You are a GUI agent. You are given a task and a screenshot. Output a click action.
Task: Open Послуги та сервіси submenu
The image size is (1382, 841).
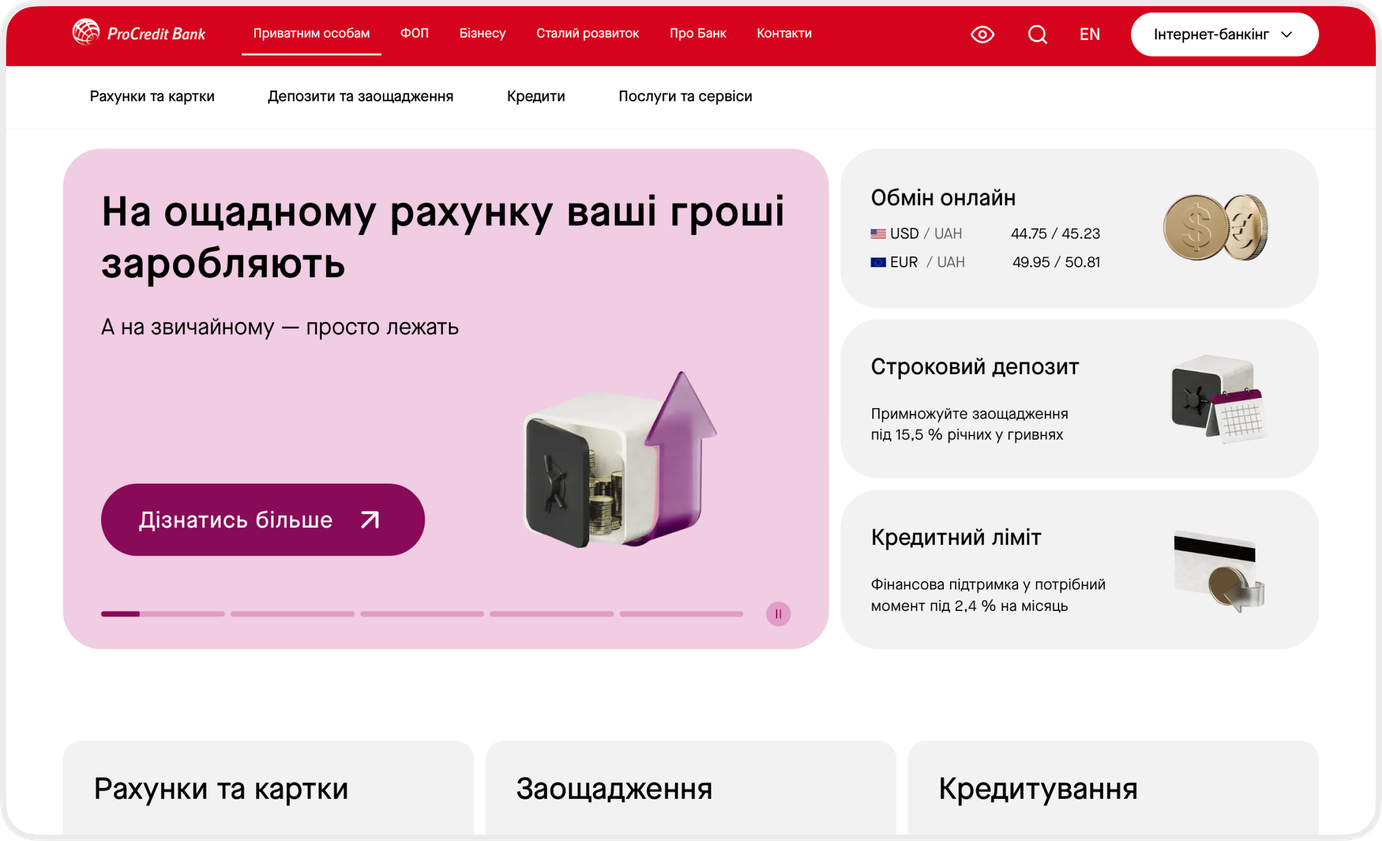(685, 96)
